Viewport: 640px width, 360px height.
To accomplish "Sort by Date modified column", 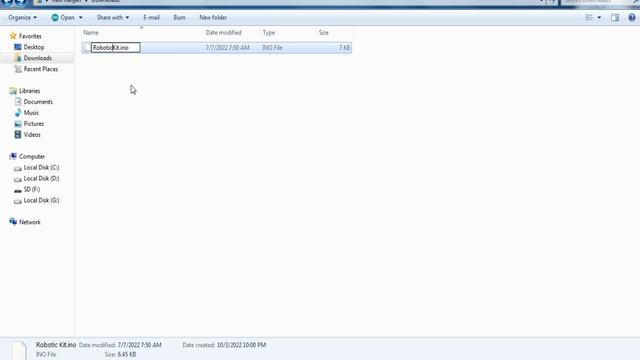I will click(x=223, y=32).
